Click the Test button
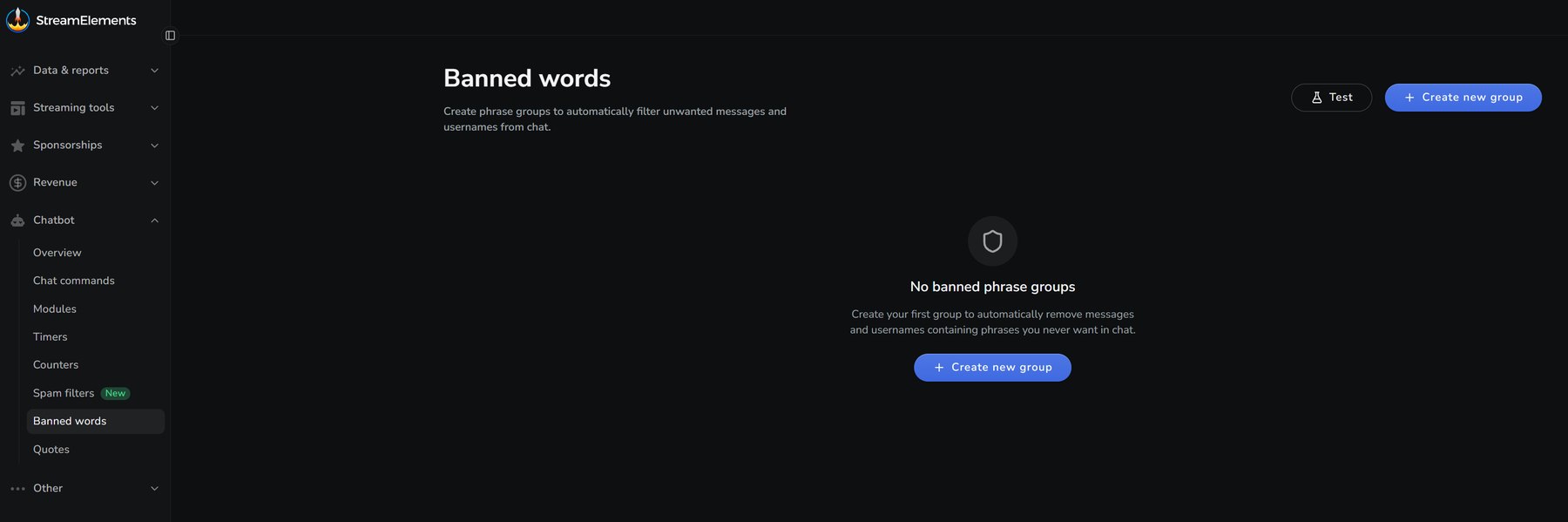Image resolution: width=1568 pixels, height=522 pixels. (x=1331, y=98)
